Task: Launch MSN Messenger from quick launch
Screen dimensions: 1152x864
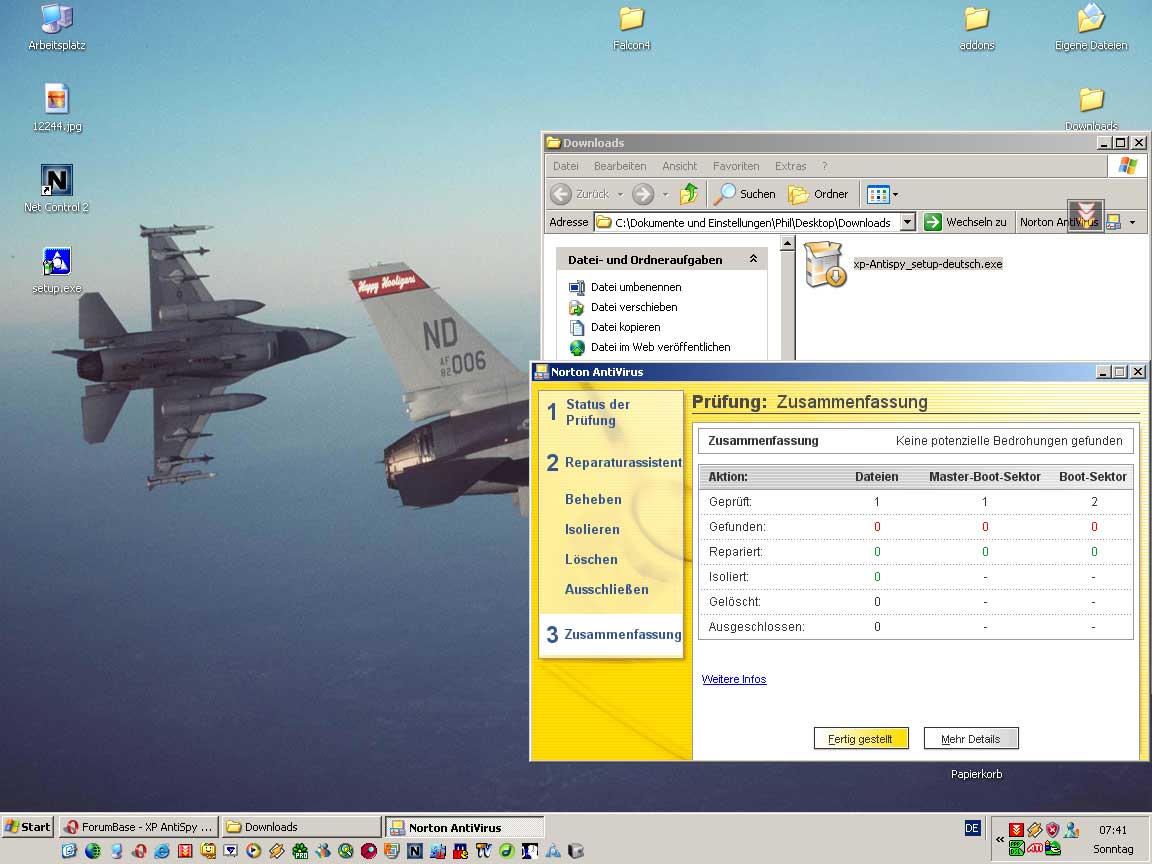Action: coord(323,851)
